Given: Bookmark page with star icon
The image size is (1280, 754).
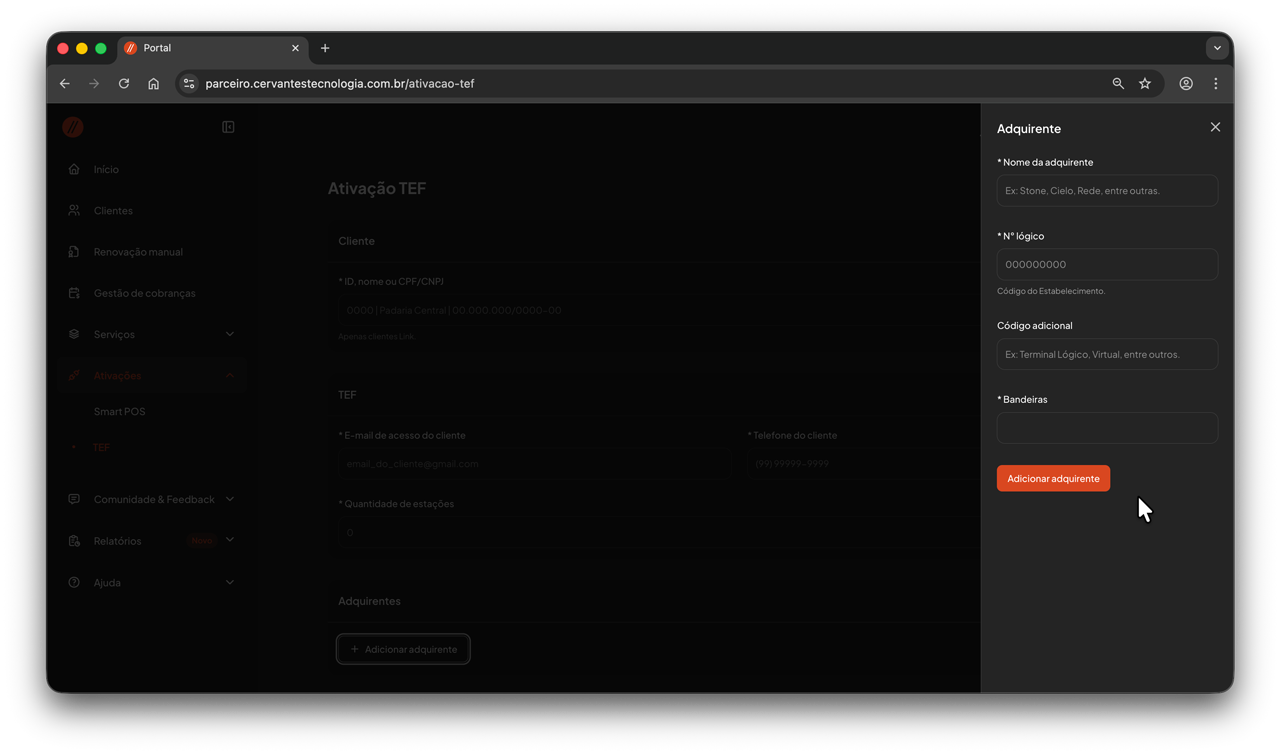Looking at the screenshot, I should pos(1145,84).
